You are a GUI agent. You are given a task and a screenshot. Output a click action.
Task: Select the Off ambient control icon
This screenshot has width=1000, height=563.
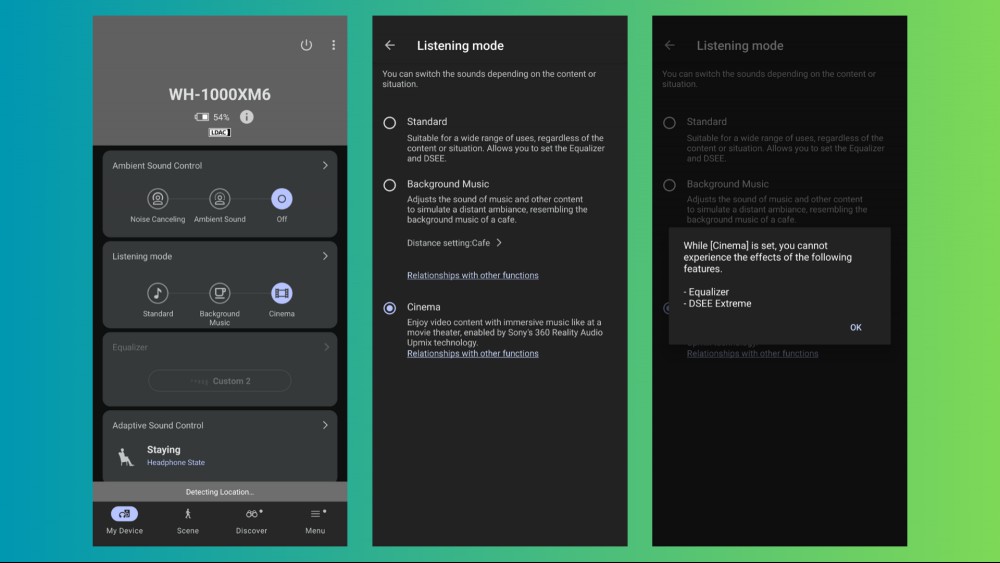tap(281, 199)
